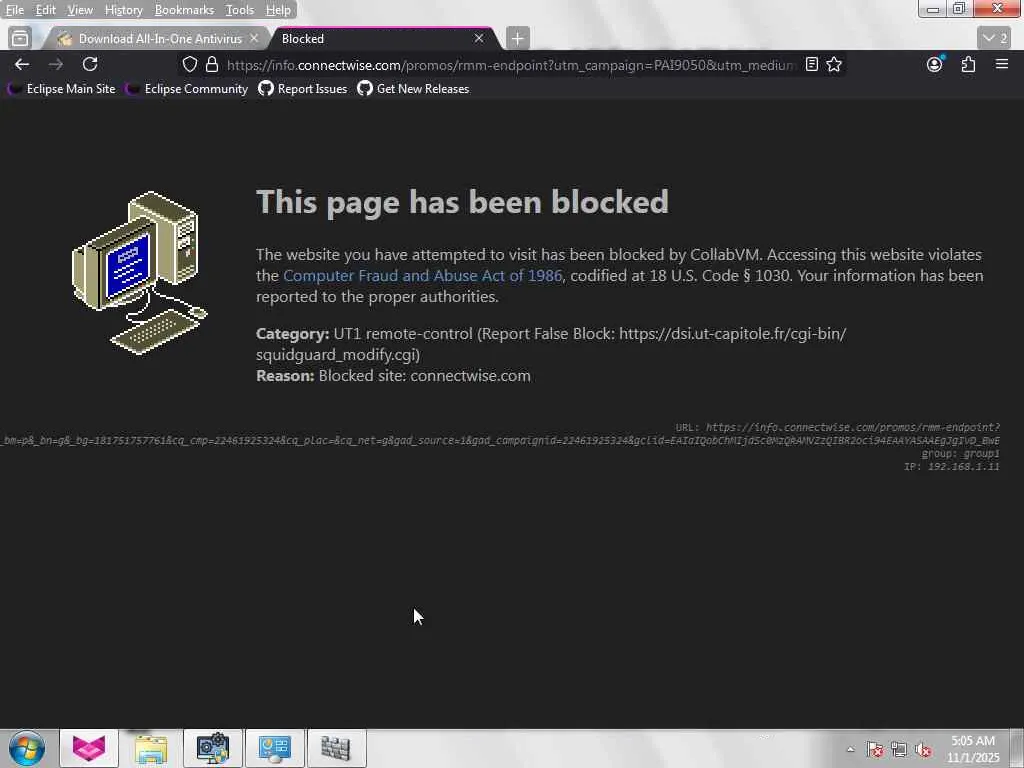The height and width of the screenshot is (768, 1024).
Task: Click the address bar URL field
Action: pos(509,65)
